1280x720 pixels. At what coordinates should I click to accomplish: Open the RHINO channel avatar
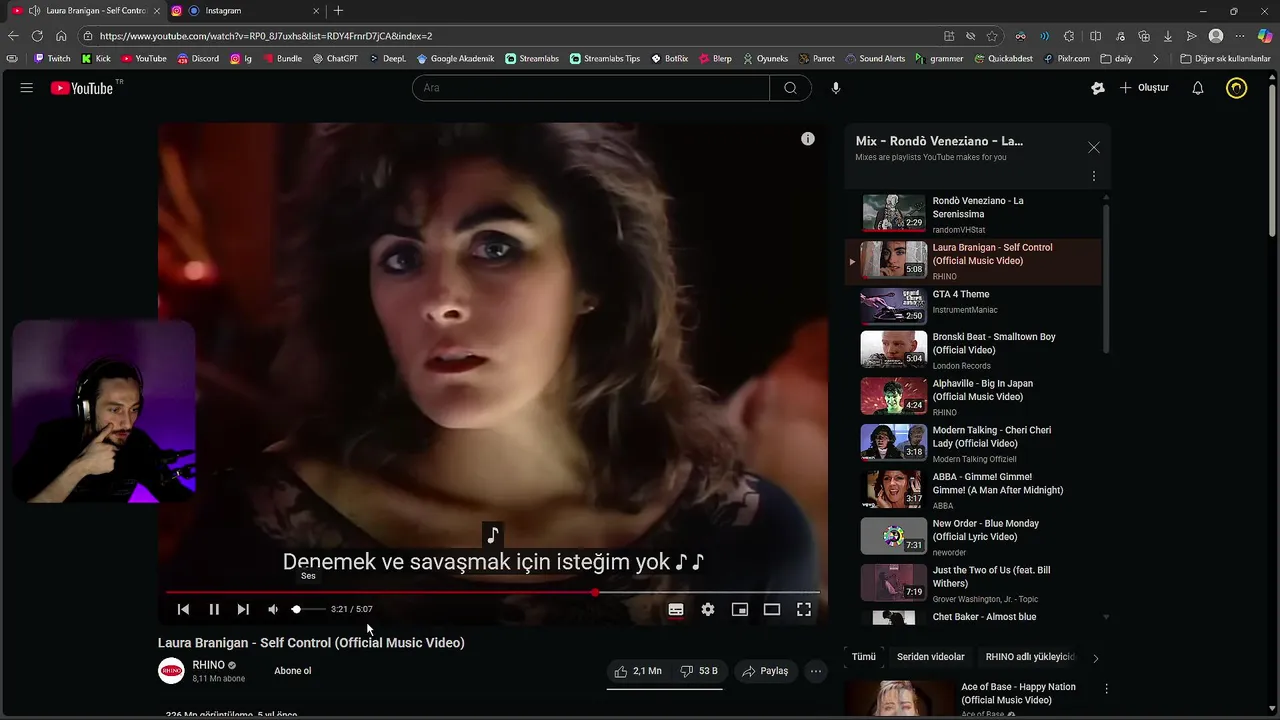171,671
